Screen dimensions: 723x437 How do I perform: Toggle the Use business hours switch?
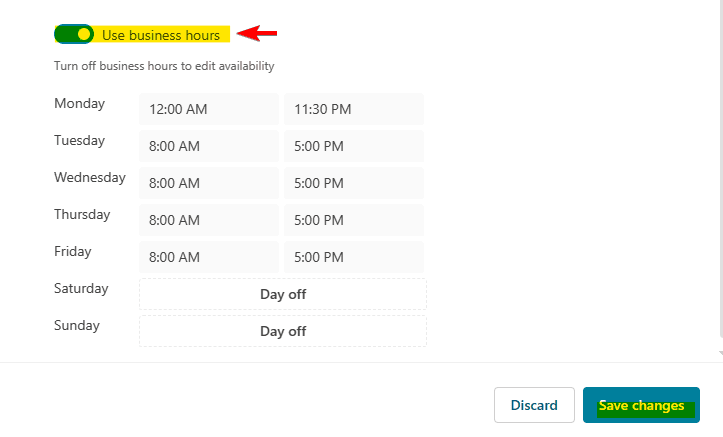[74, 34]
